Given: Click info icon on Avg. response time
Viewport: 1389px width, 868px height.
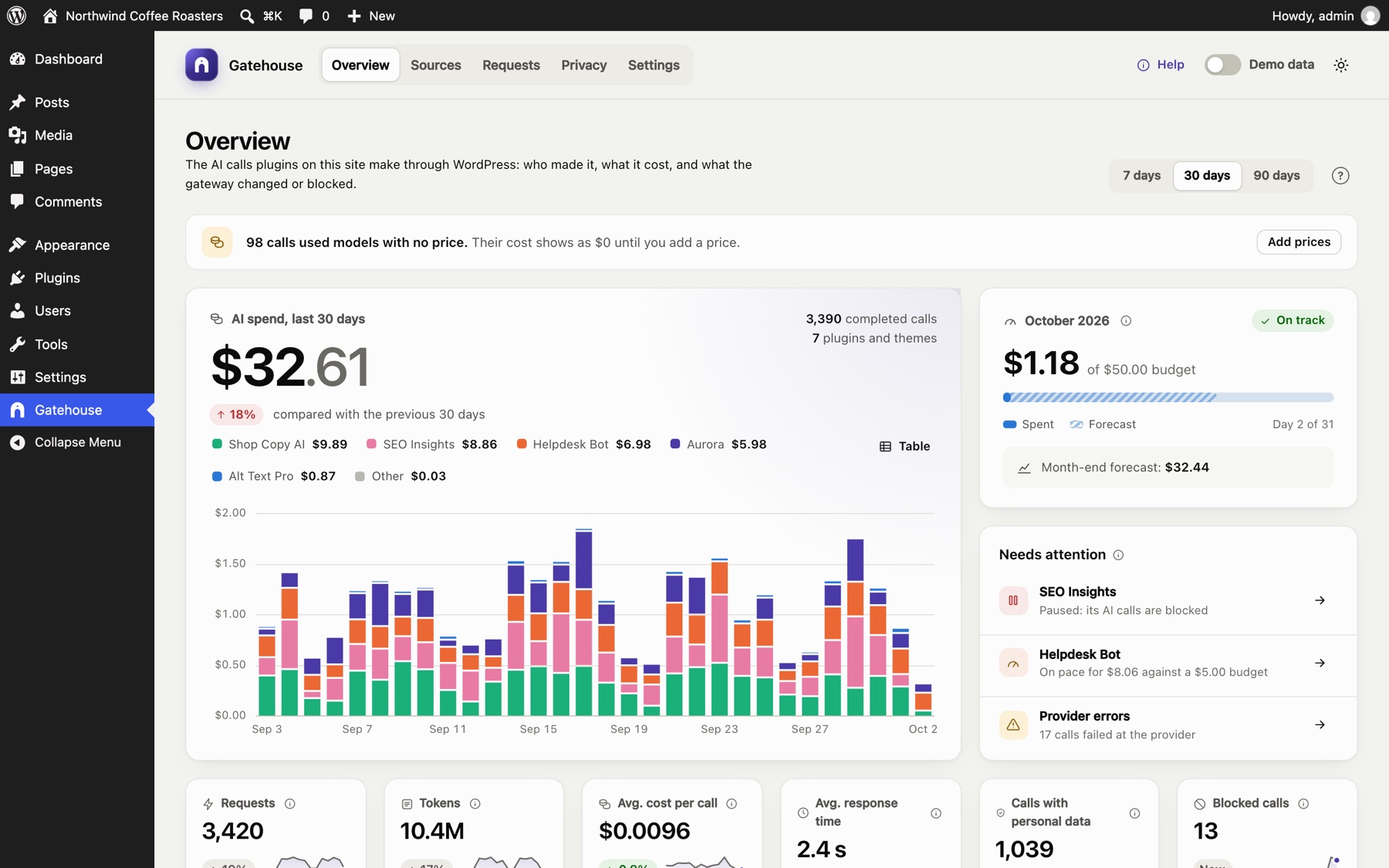Looking at the screenshot, I should click(936, 813).
